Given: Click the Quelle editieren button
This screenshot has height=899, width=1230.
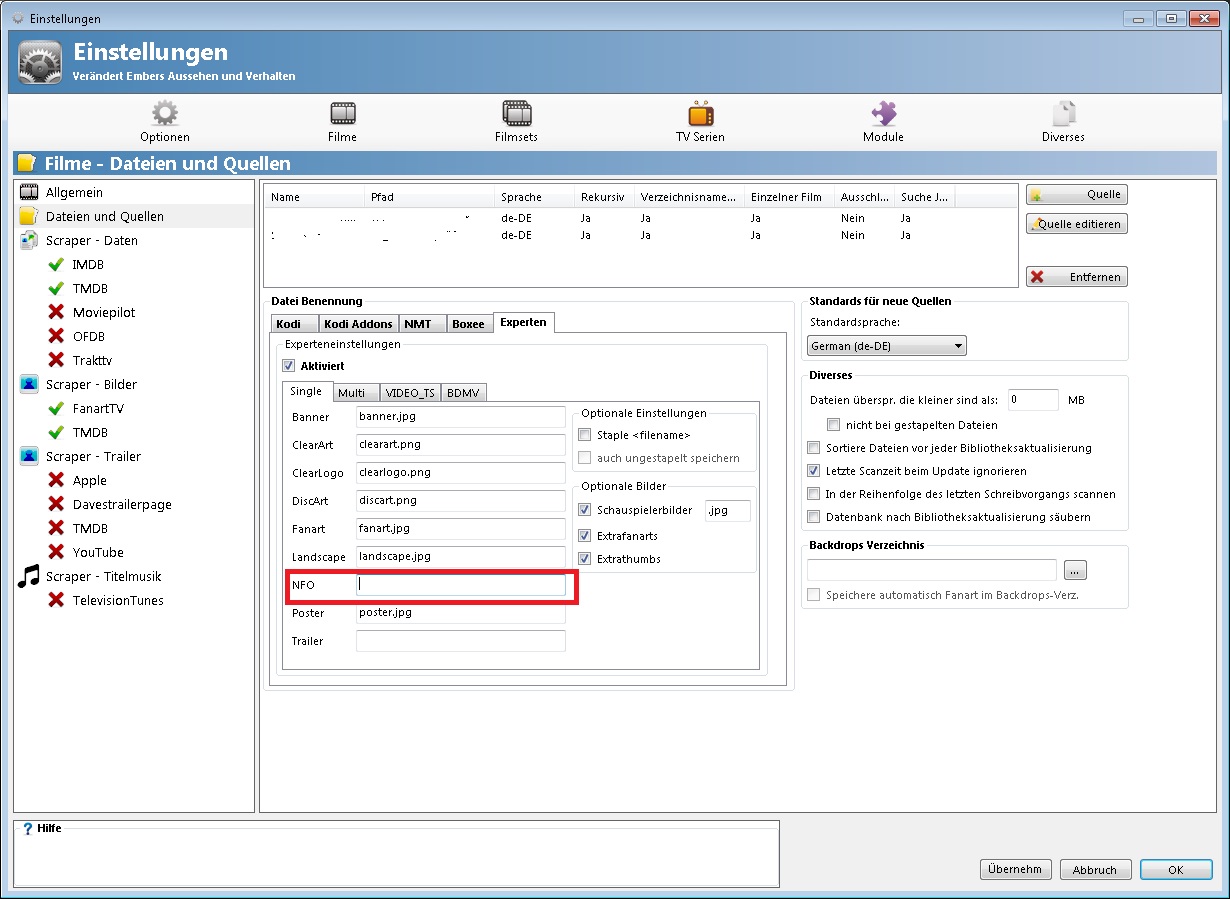Looking at the screenshot, I should tap(1077, 224).
